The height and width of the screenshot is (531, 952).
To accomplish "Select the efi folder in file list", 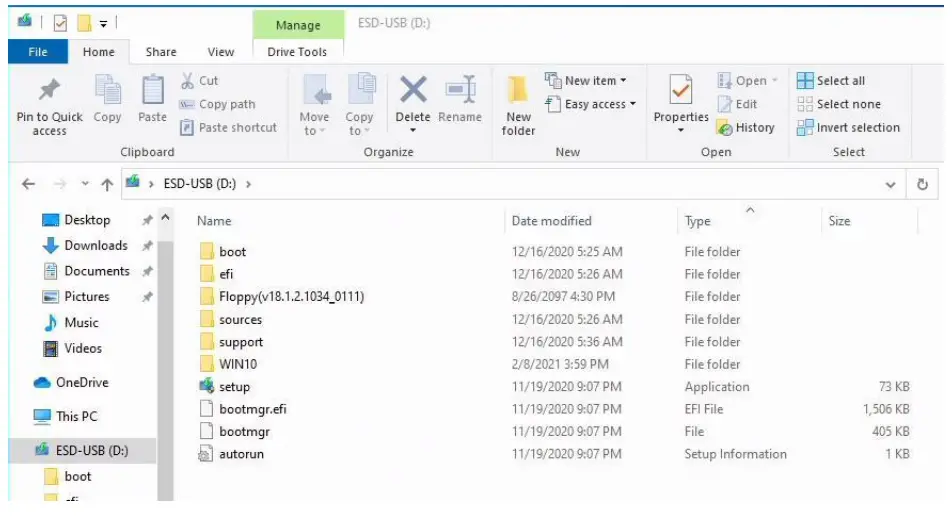I will coord(226,274).
